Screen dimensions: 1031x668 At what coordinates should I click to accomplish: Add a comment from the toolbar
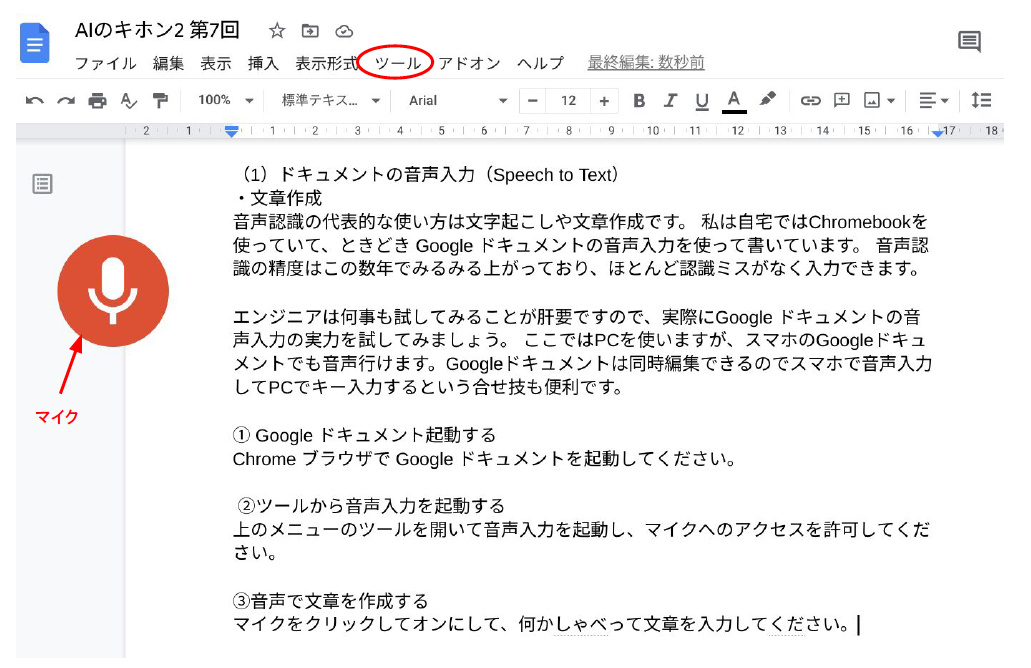842,100
